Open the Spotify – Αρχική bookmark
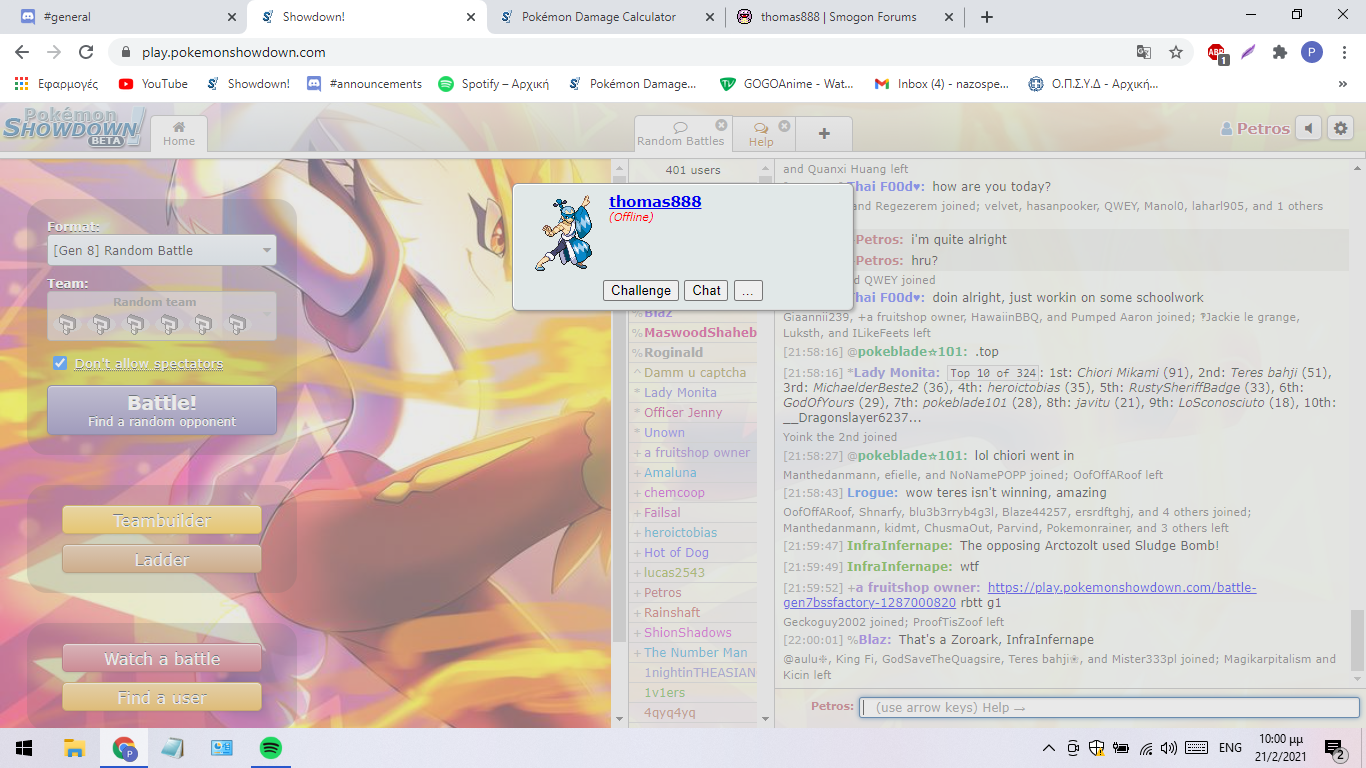This screenshot has width=1366, height=768. (x=494, y=84)
